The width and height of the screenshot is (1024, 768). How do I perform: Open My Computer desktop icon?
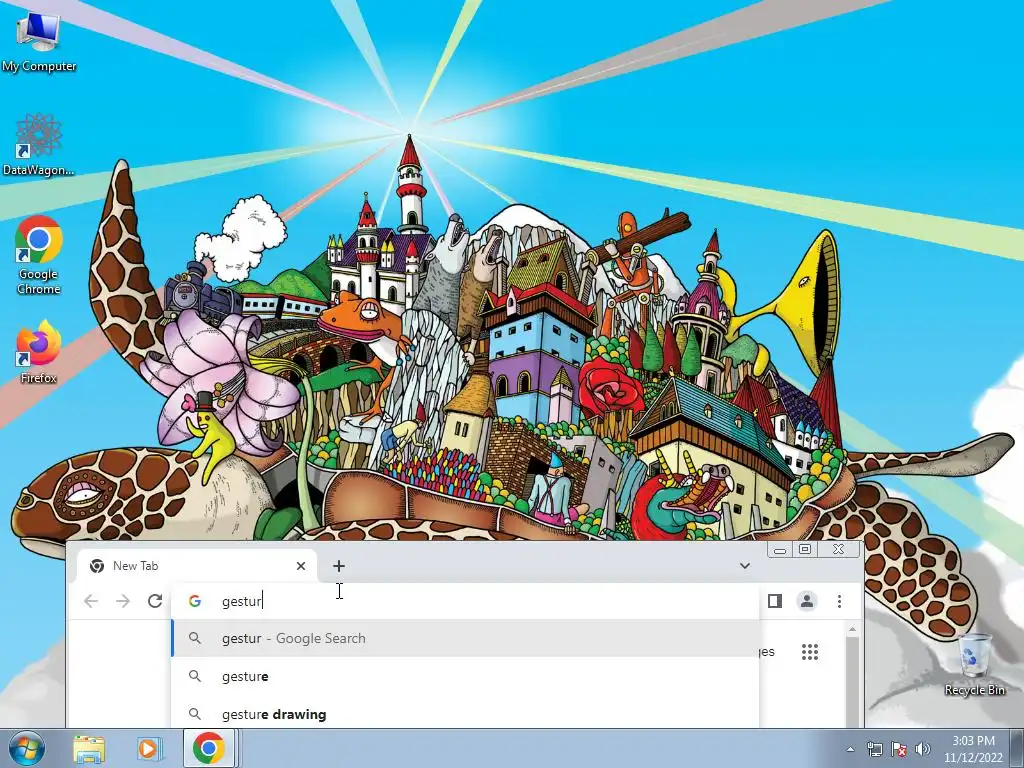click(38, 41)
